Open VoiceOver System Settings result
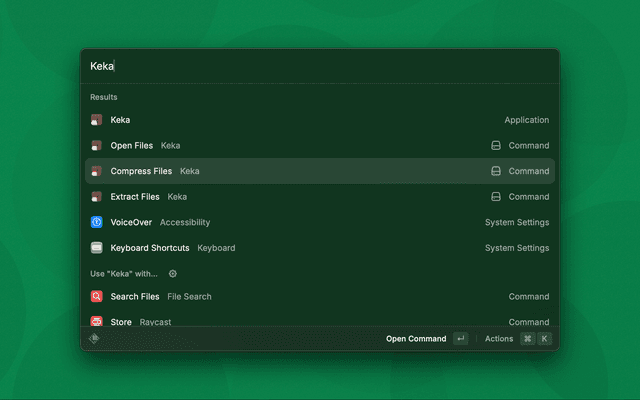640x400 pixels. (320, 222)
